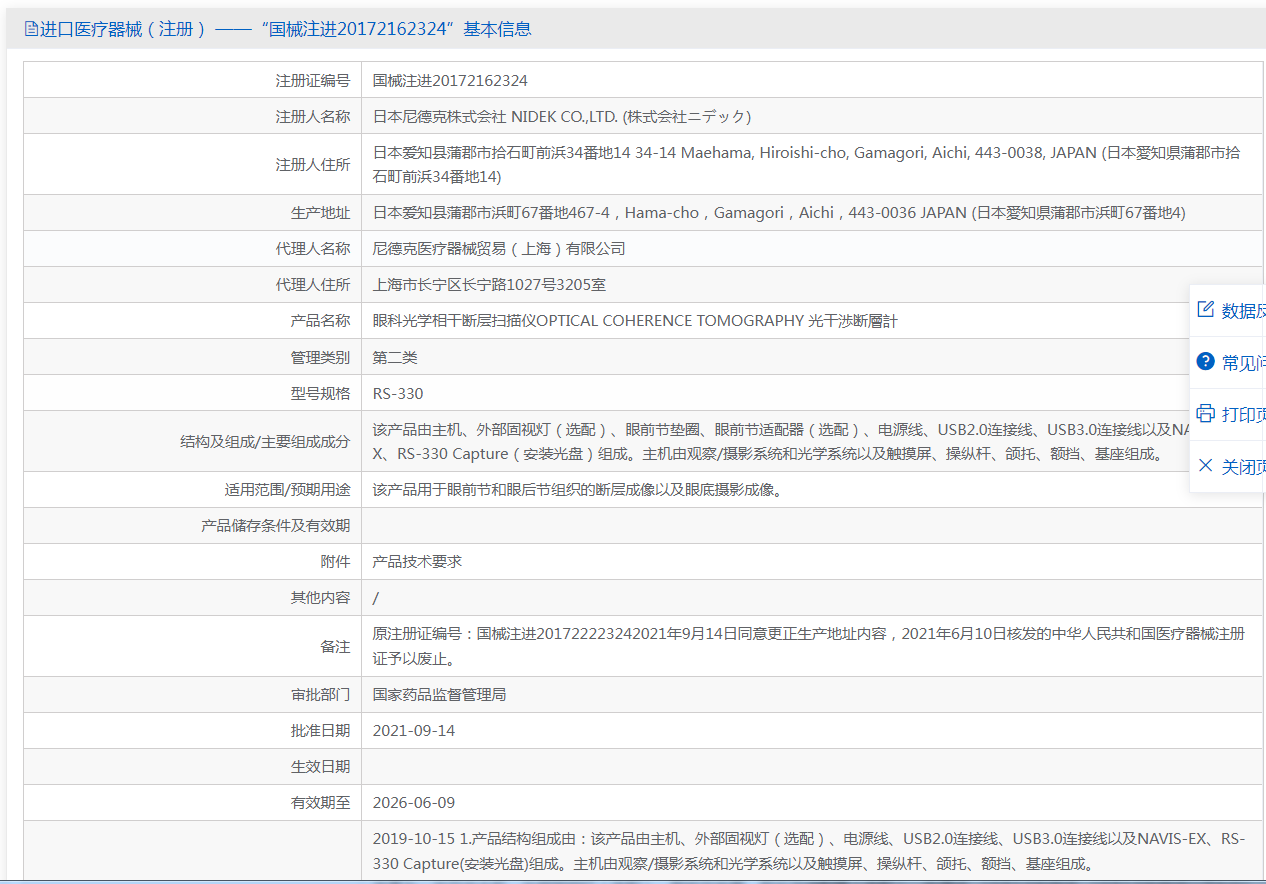1266x884 pixels.
Task: Click the 数据 edit icon in side panel
Action: (1206, 310)
